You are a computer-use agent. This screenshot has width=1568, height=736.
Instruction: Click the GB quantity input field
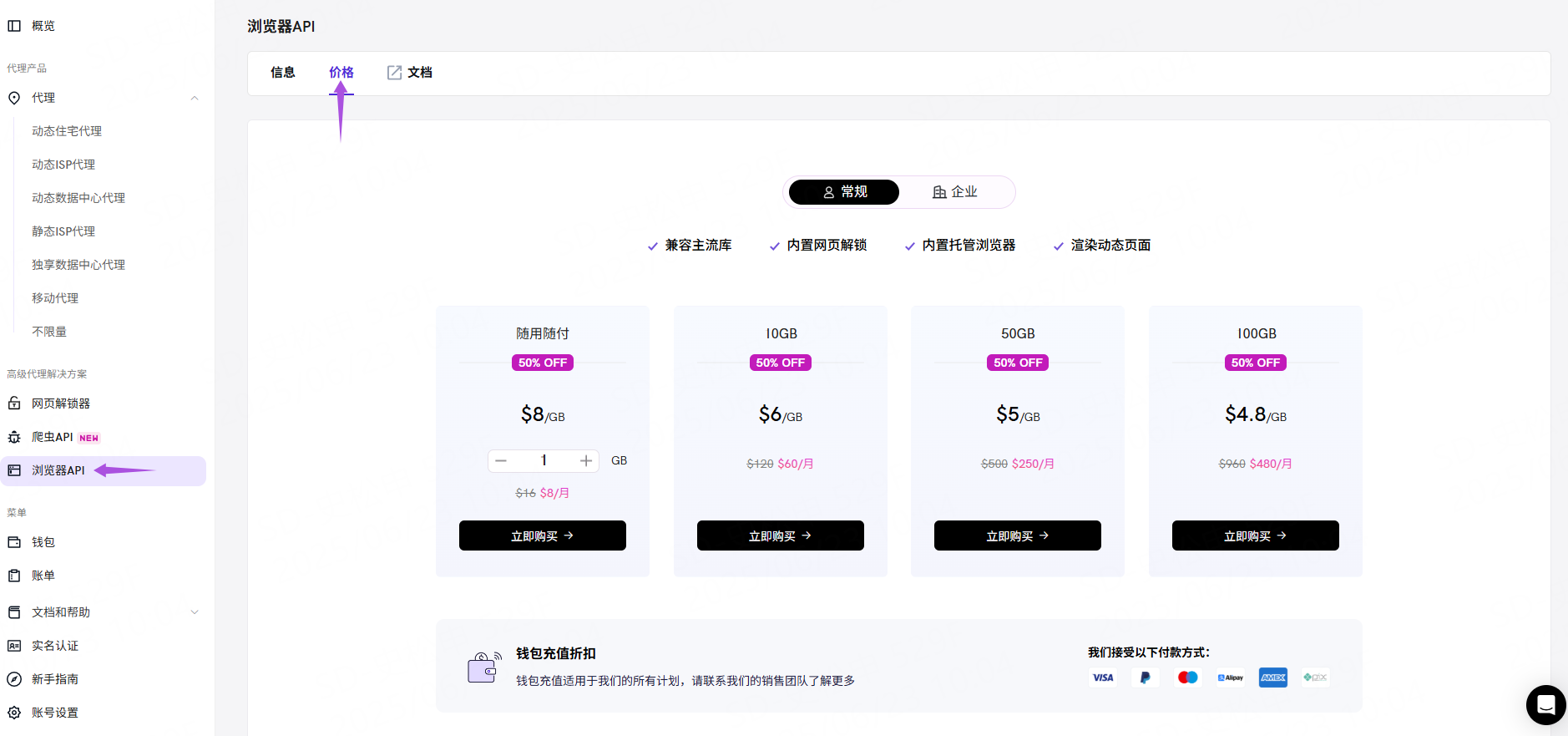544,461
